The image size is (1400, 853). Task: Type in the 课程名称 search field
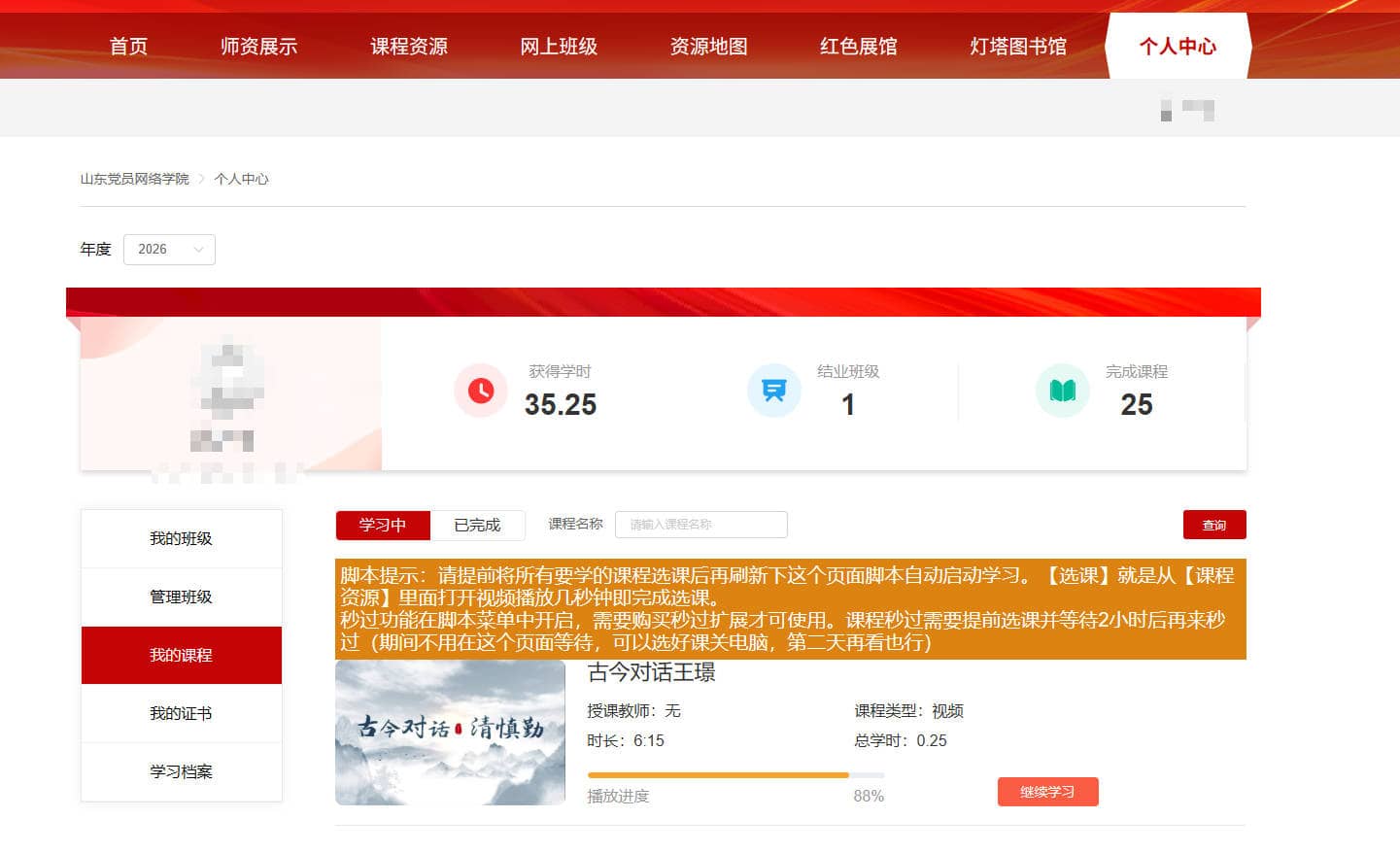pyautogui.click(x=700, y=525)
